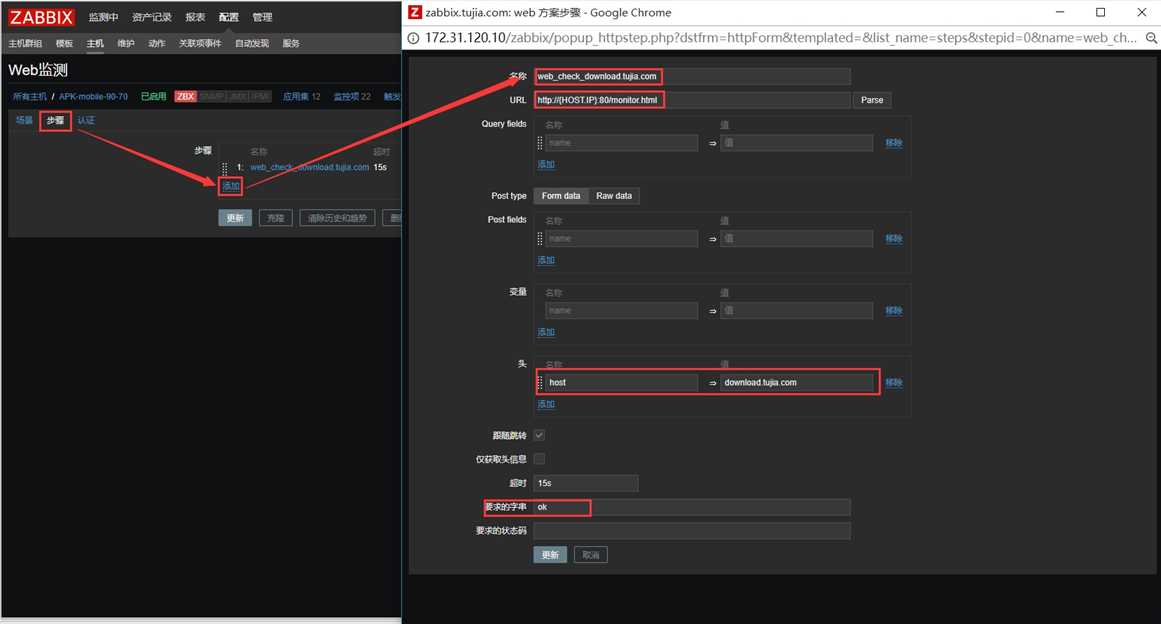Enable the 仅获取头信息 checkbox
1161x624 pixels.
tap(539, 459)
